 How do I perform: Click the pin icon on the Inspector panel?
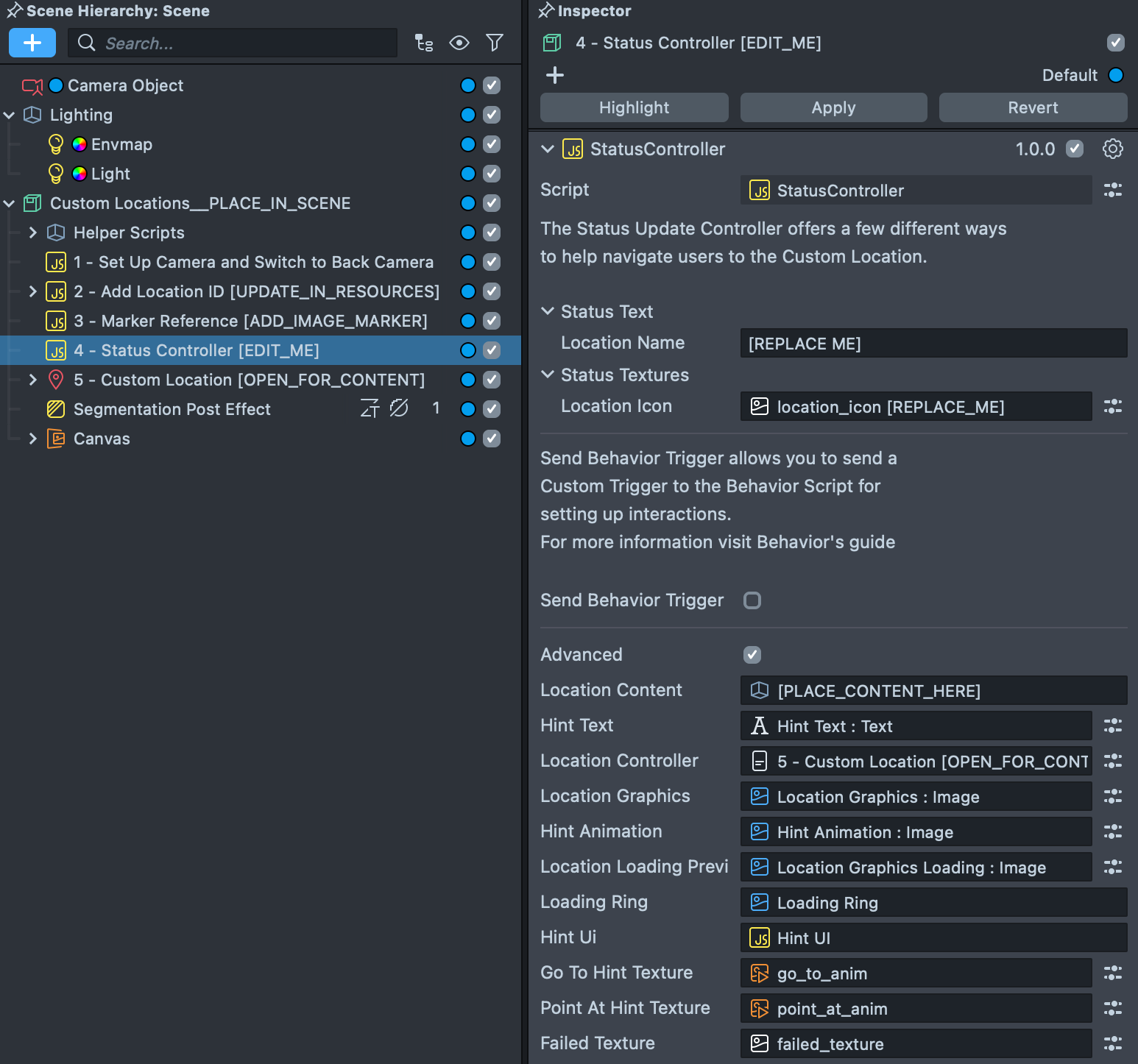(545, 10)
